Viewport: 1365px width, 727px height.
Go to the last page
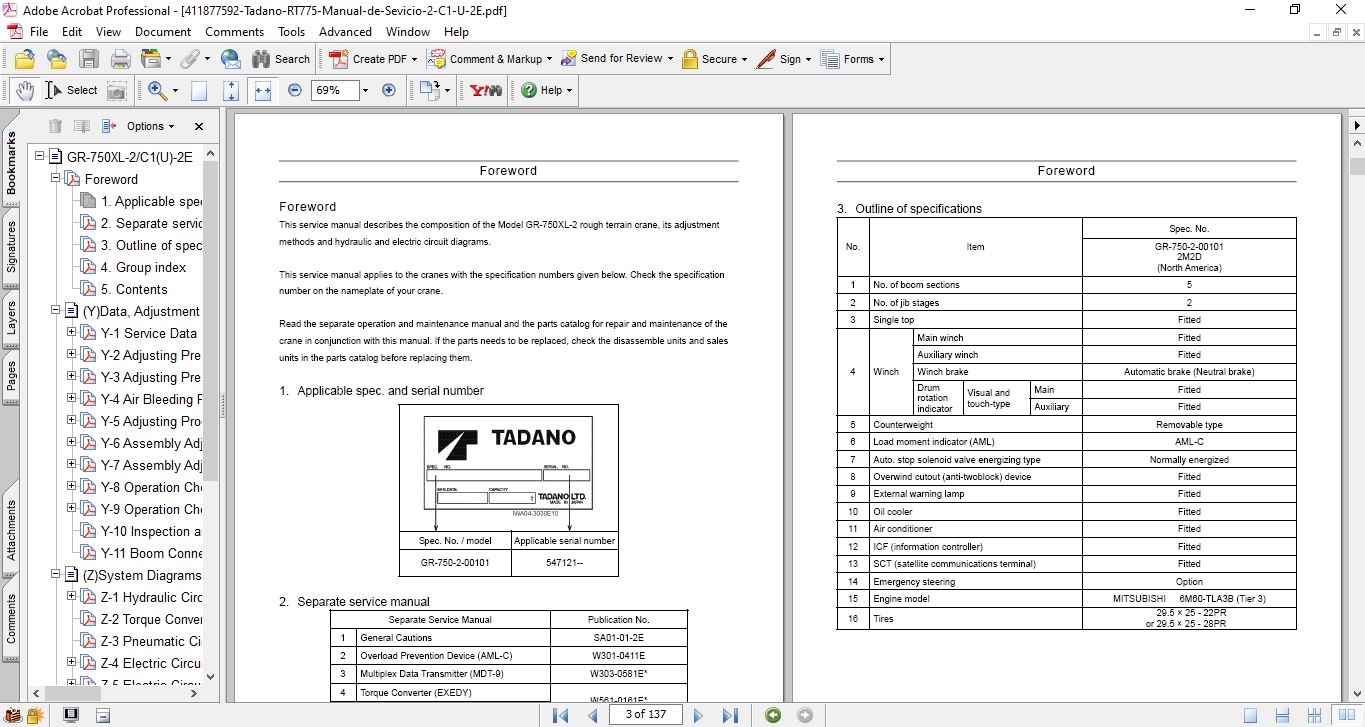pyautogui.click(x=730, y=715)
